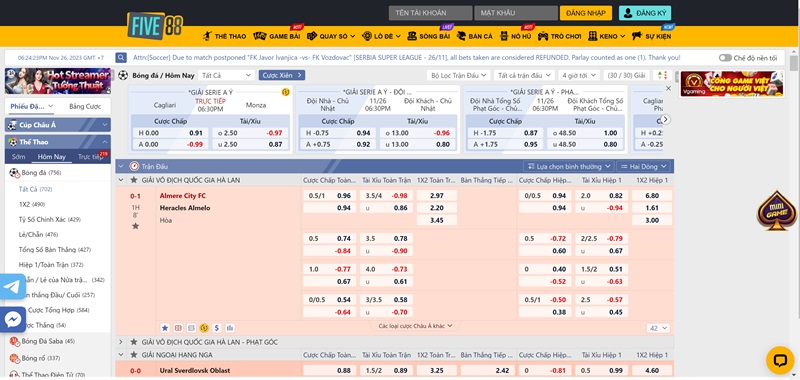Switch to the Sớm tab

(x=18, y=157)
